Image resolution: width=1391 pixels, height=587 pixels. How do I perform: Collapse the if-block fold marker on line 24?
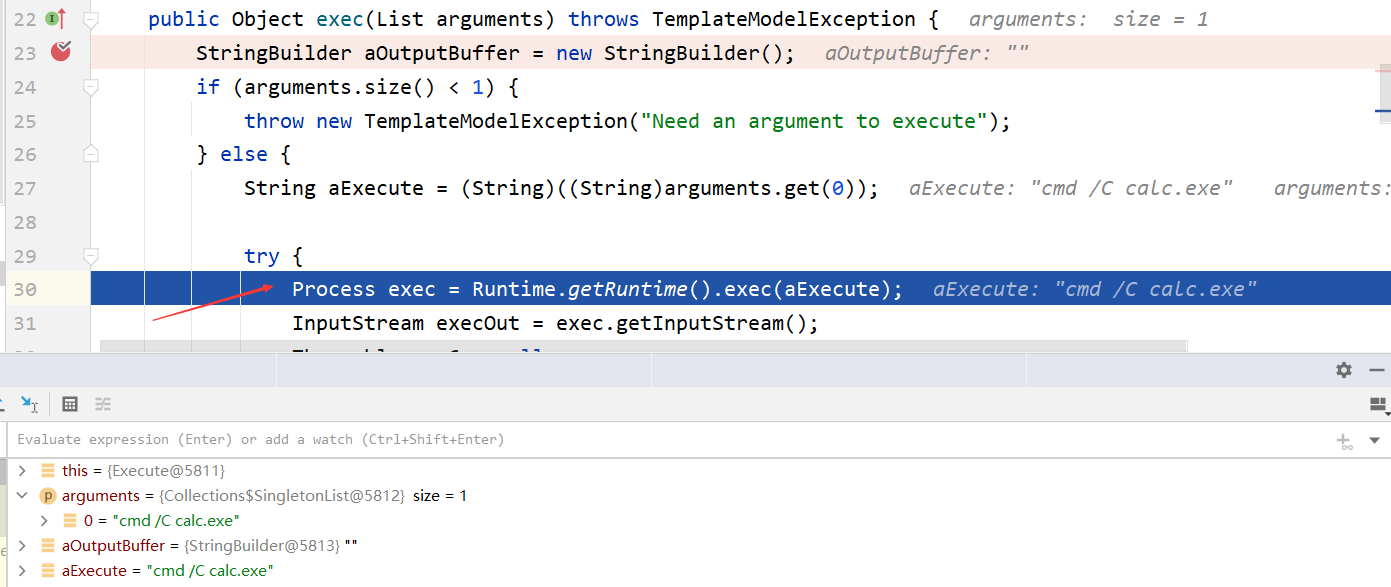tap(91, 87)
